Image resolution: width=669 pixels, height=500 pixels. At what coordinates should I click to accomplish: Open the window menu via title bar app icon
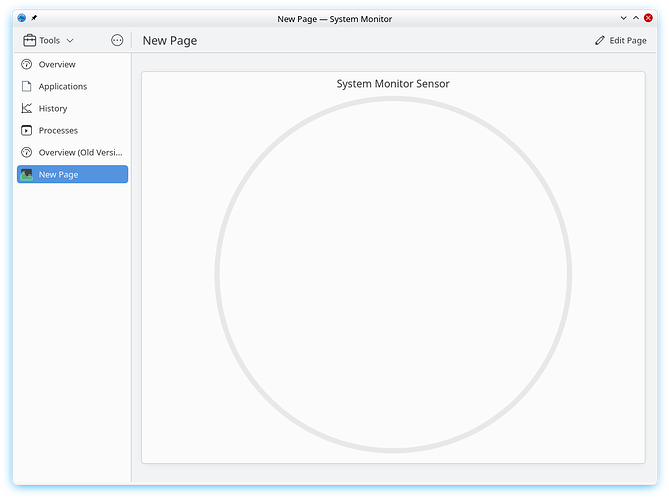coord(22,18)
